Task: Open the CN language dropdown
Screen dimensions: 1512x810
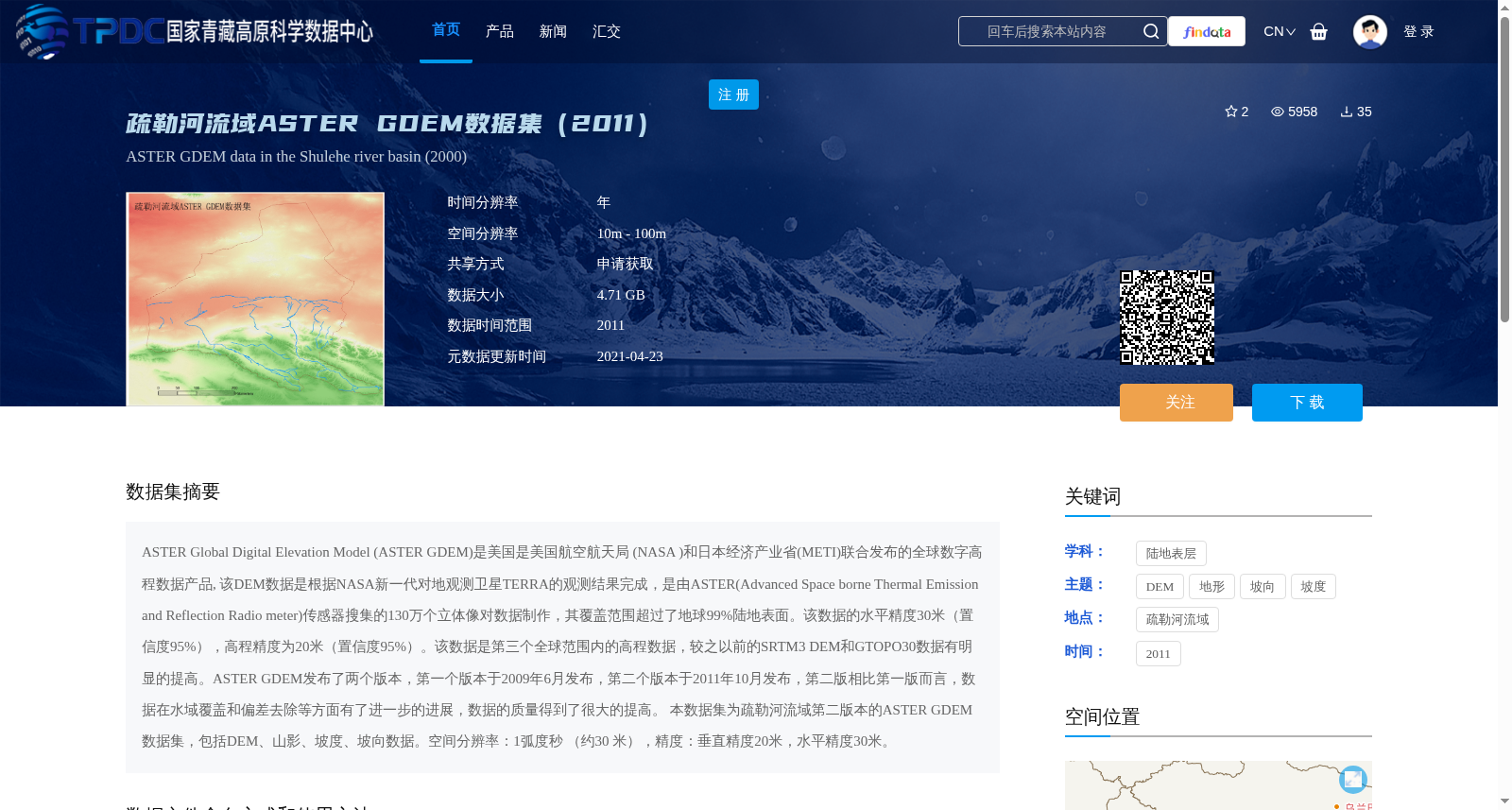Action: coord(1280,31)
